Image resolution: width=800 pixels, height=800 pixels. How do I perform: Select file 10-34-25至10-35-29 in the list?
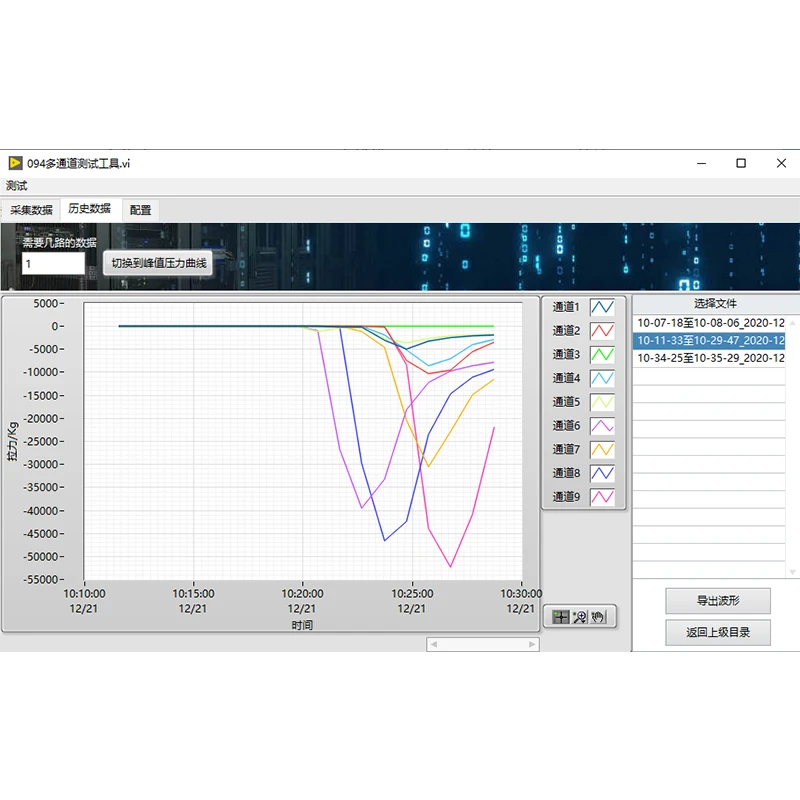point(710,357)
